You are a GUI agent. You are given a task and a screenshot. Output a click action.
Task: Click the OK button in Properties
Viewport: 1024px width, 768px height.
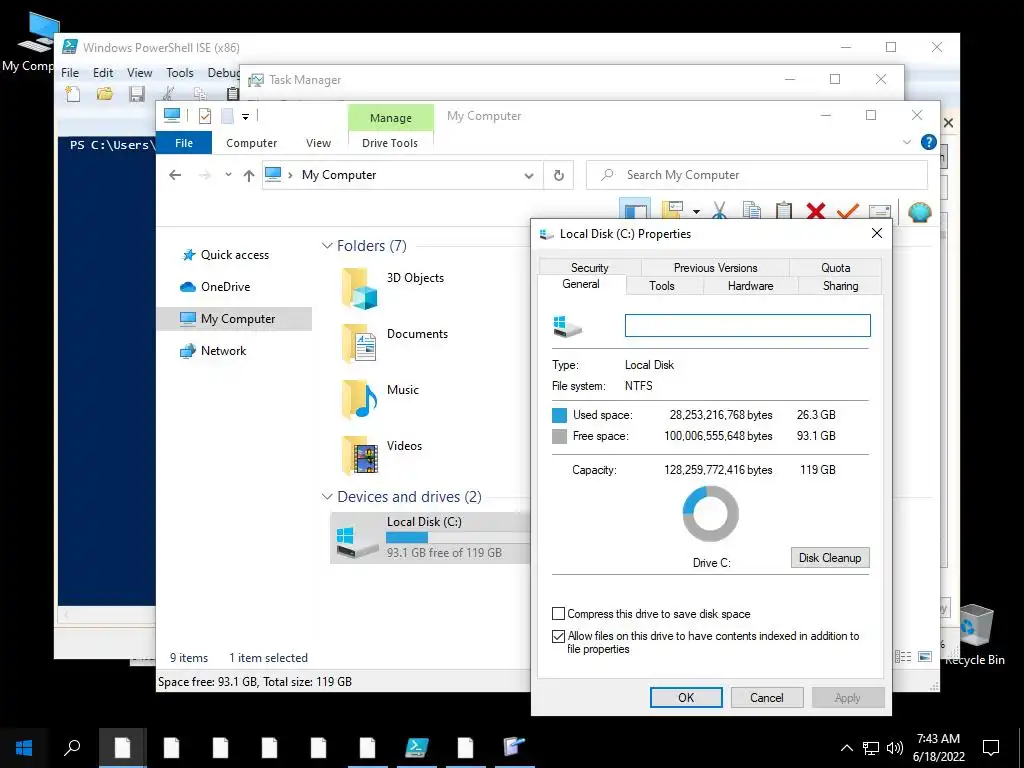point(686,697)
